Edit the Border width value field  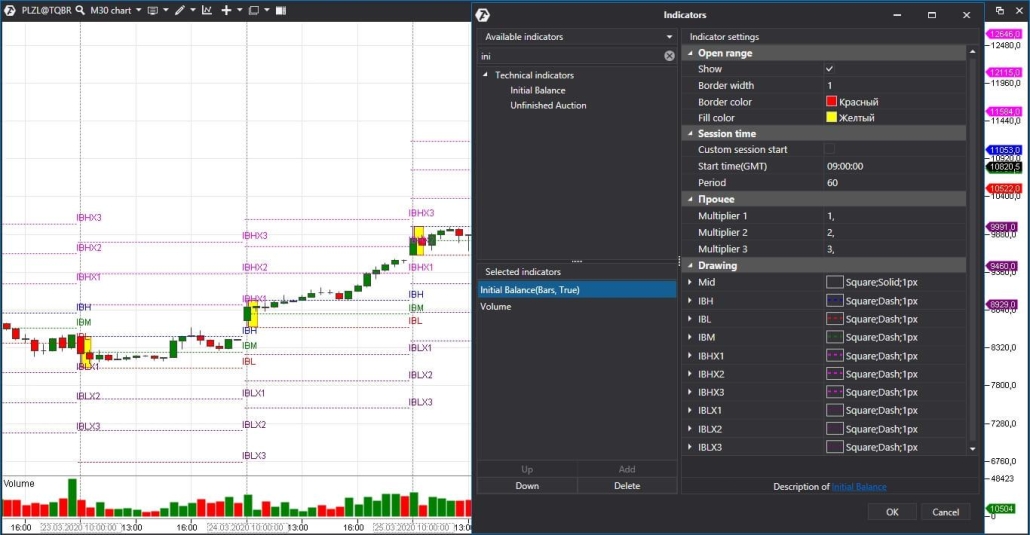pos(894,85)
